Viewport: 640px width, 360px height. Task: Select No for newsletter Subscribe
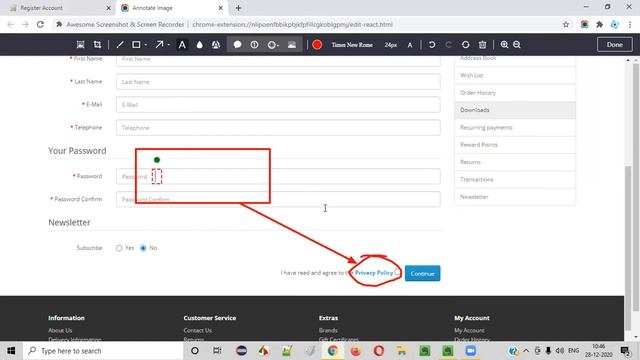pyautogui.click(x=143, y=248)
